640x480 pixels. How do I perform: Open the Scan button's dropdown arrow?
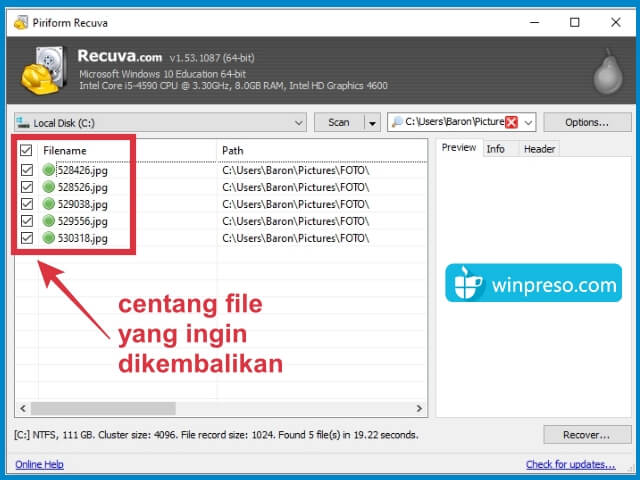372,122
